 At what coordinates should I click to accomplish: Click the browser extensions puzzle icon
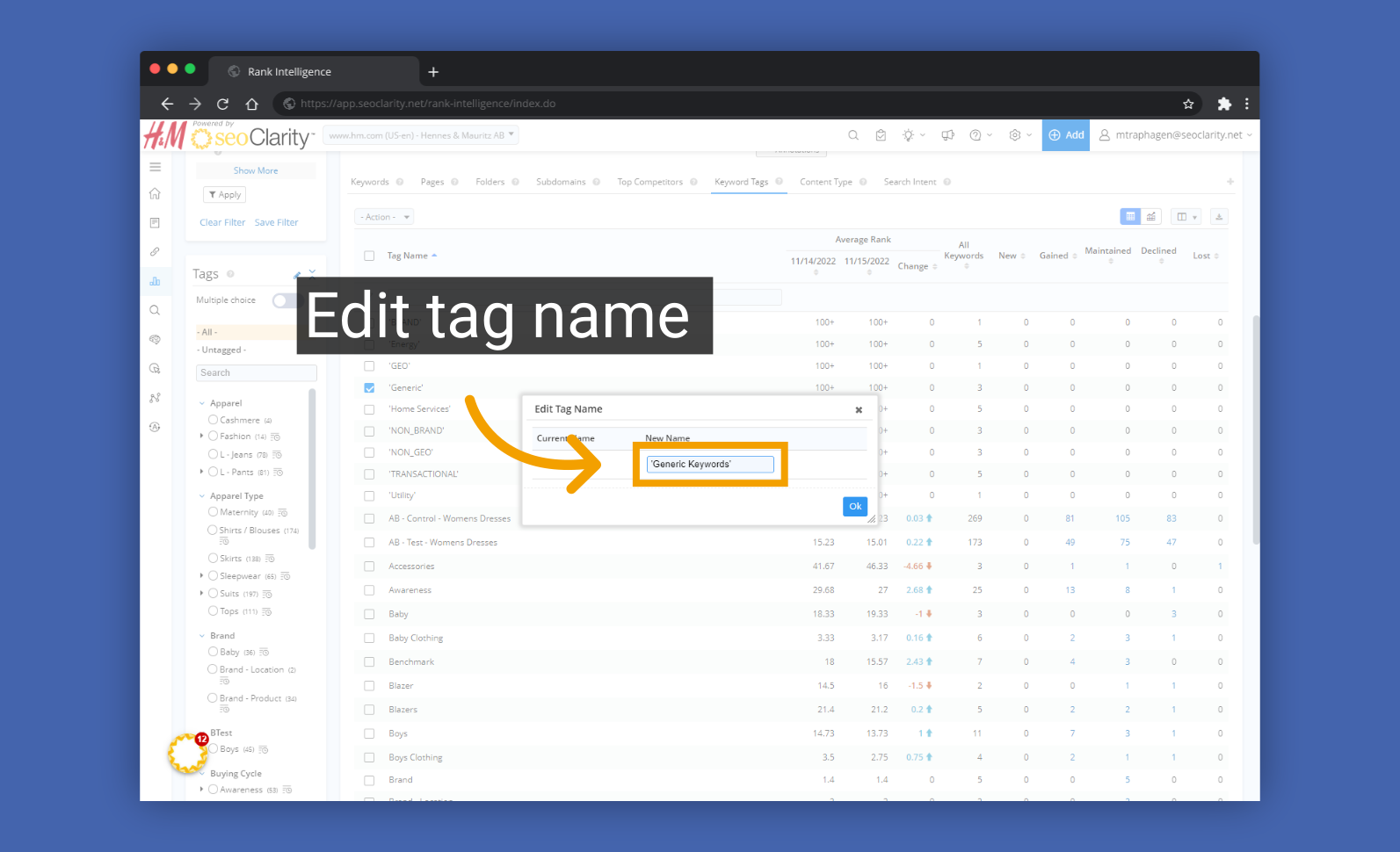pos(1224,104)
